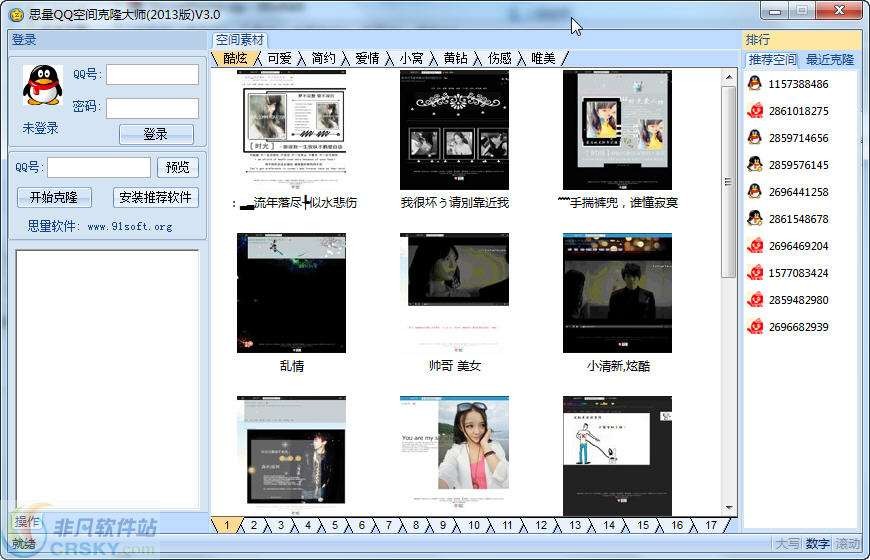Switch to the 简约 style tab
870x560 pixels.
coord(323,58)
